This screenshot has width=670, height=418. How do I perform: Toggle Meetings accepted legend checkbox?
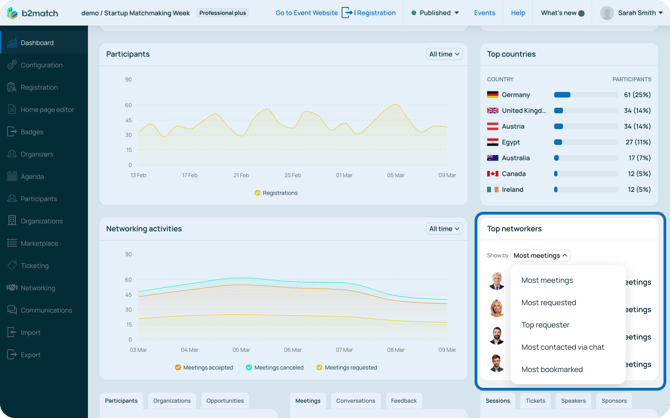178,367
